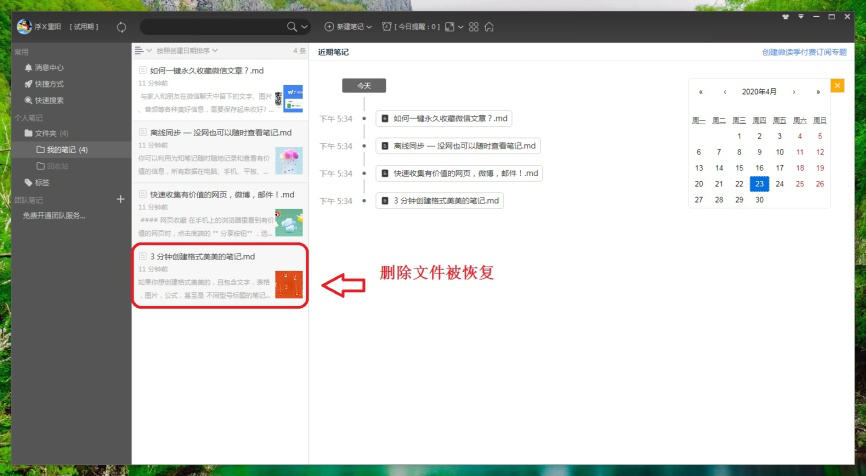
Task: Click the fullscreen view icon in toolbar
Action: pyautogui.click(x=450, y=27)
